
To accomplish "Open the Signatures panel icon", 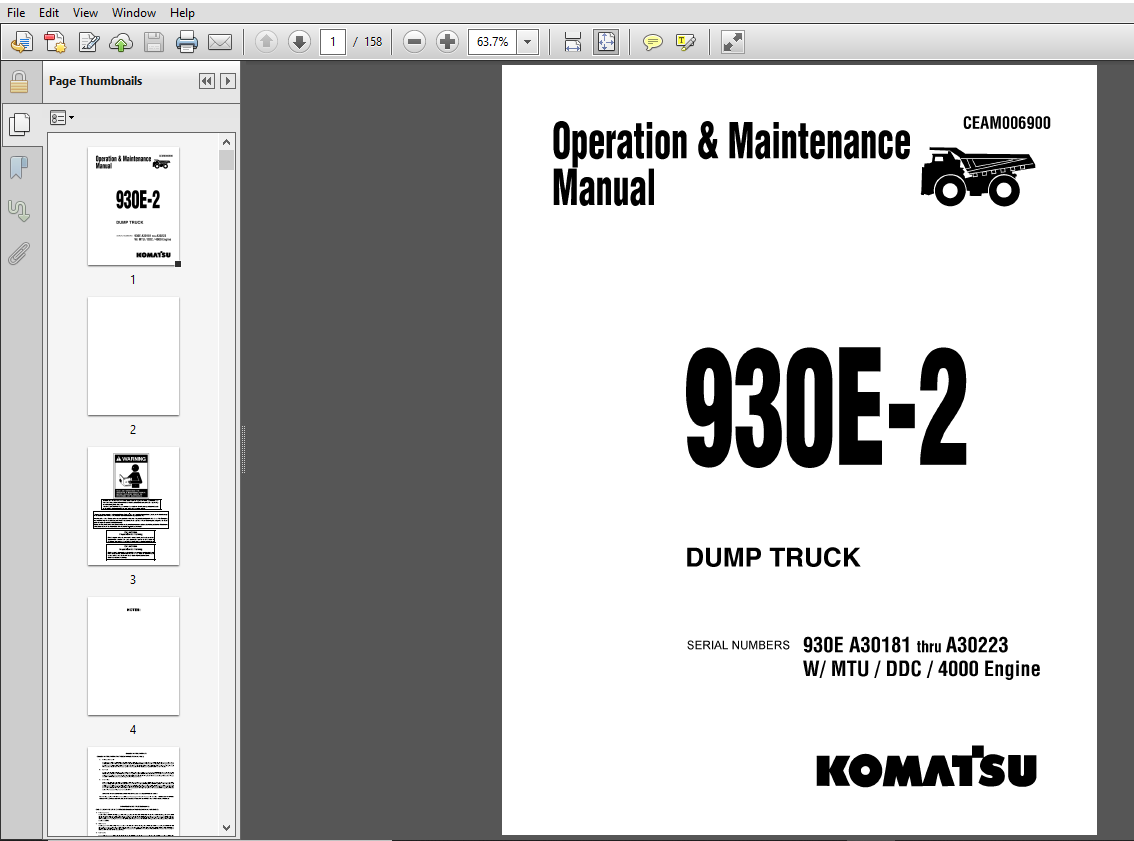I will (19, 210).
